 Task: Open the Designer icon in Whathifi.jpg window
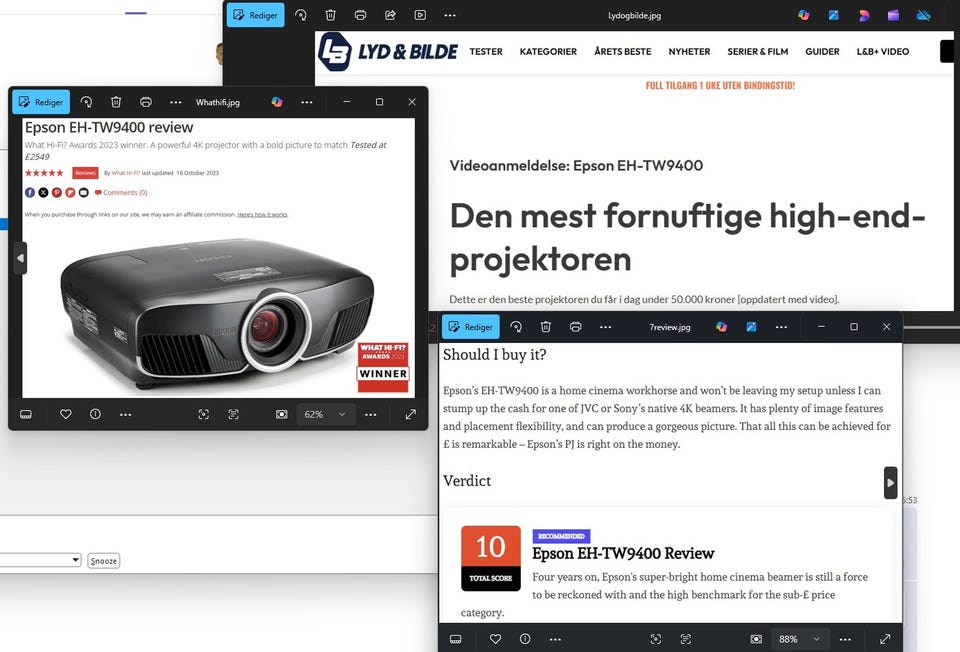[x=277, y=102]
